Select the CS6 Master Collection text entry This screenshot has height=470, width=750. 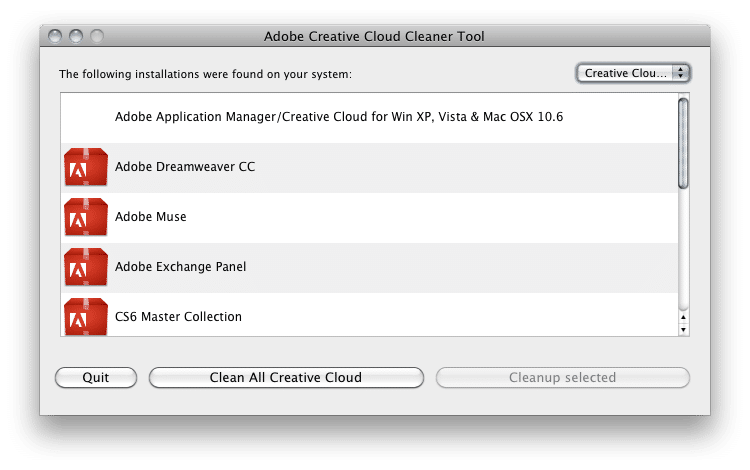click(x=178, y=317)
